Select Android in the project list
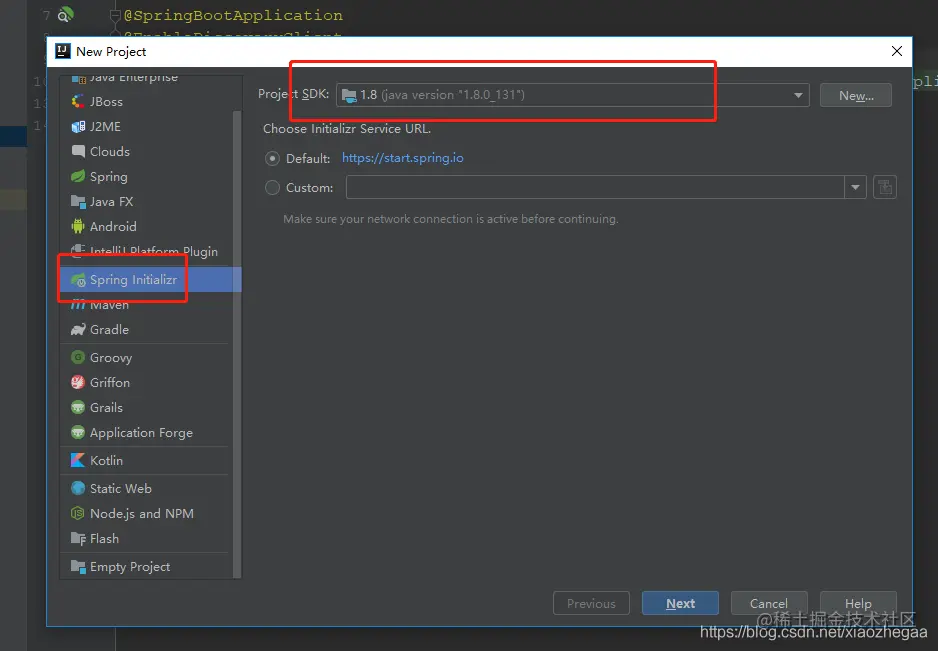Image resolution: width=938 pixels, height=651 pixels. pyautogui.click(x=113, y=227)
